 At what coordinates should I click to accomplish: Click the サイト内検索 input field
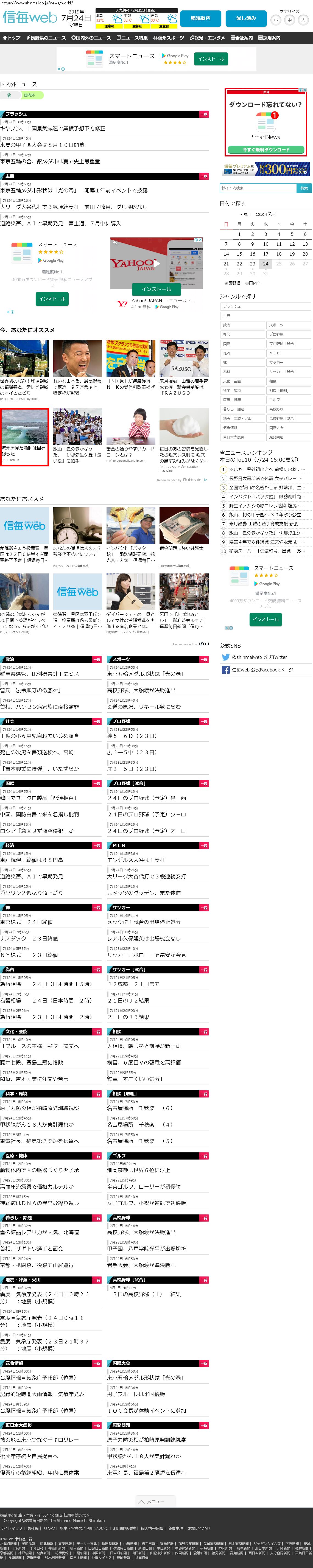pyautogui.click(x=258, y=188)
